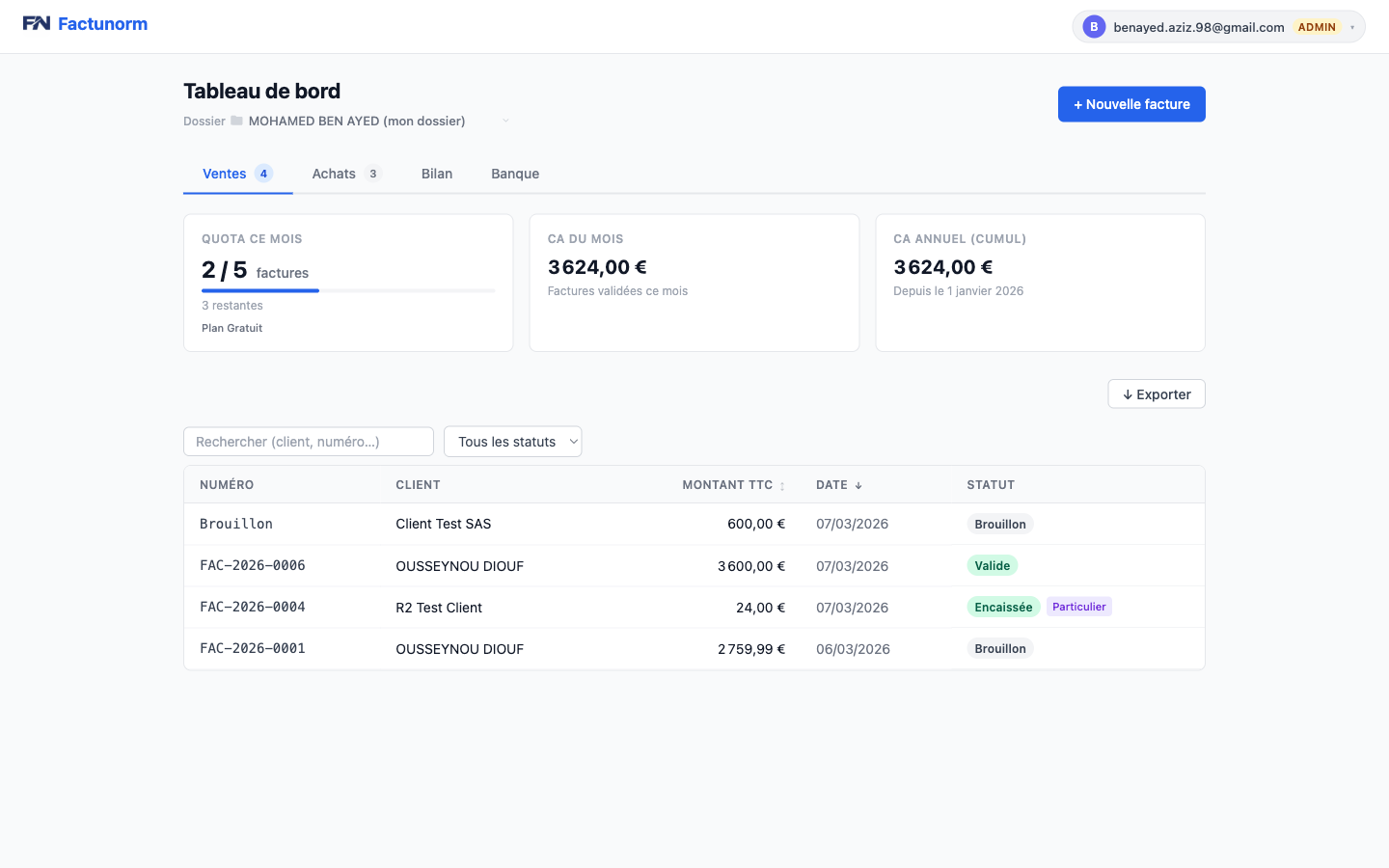Click the Ventes tab count badge
The height and width of the screenshot is (868, 1389).
pyautogui.click(x=263, y=174)
